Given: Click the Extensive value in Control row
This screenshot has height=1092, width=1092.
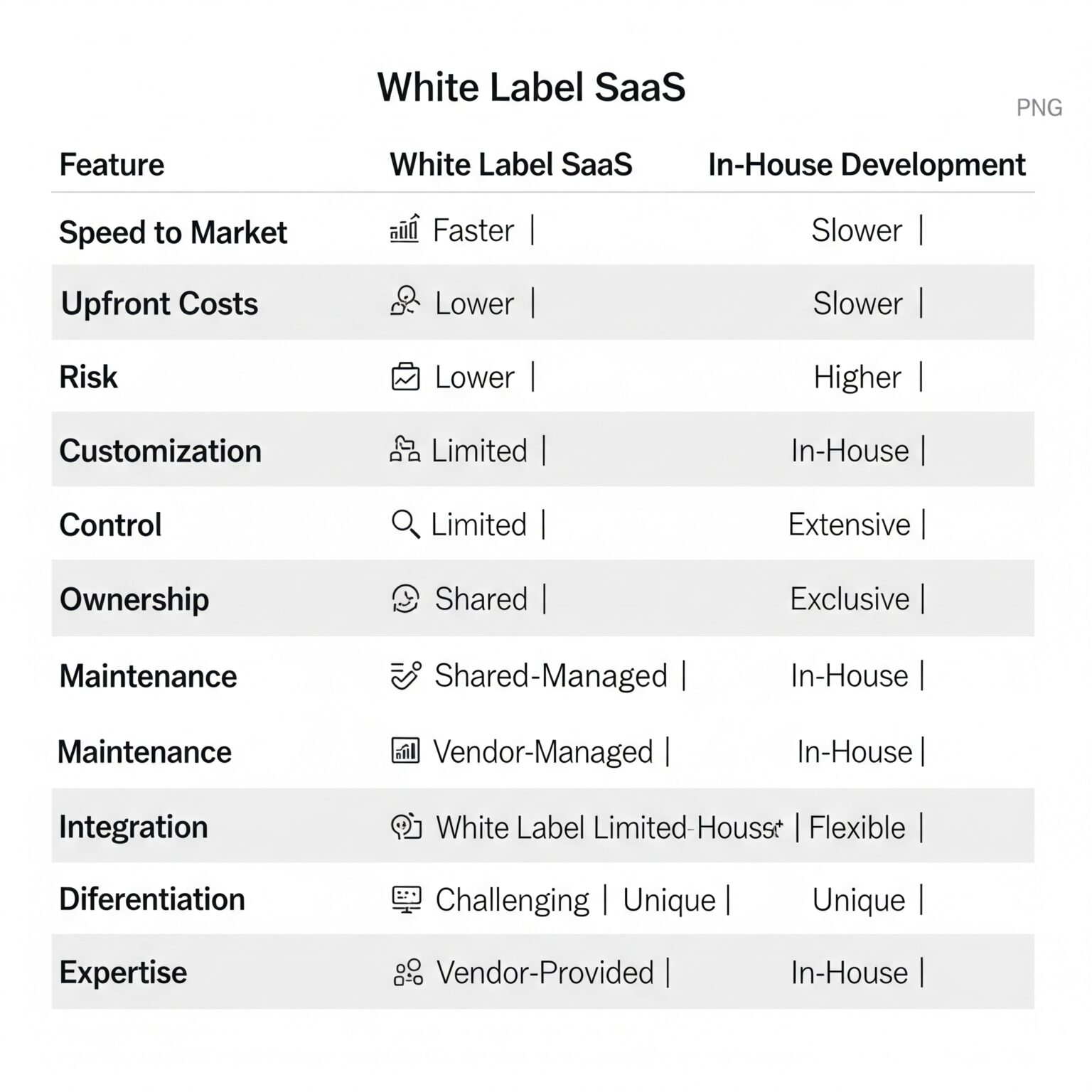Looking at the screenshot, I should tap(849, 525).
